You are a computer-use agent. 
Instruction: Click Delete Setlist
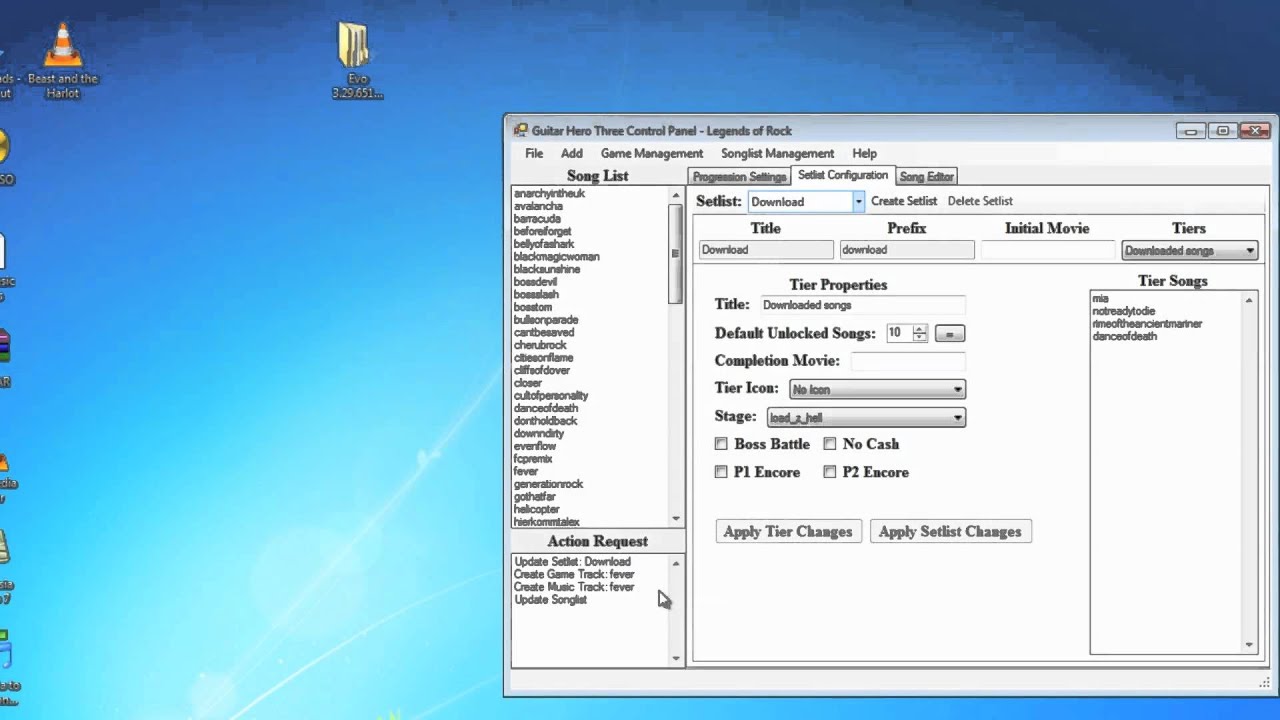click(980, 201)
